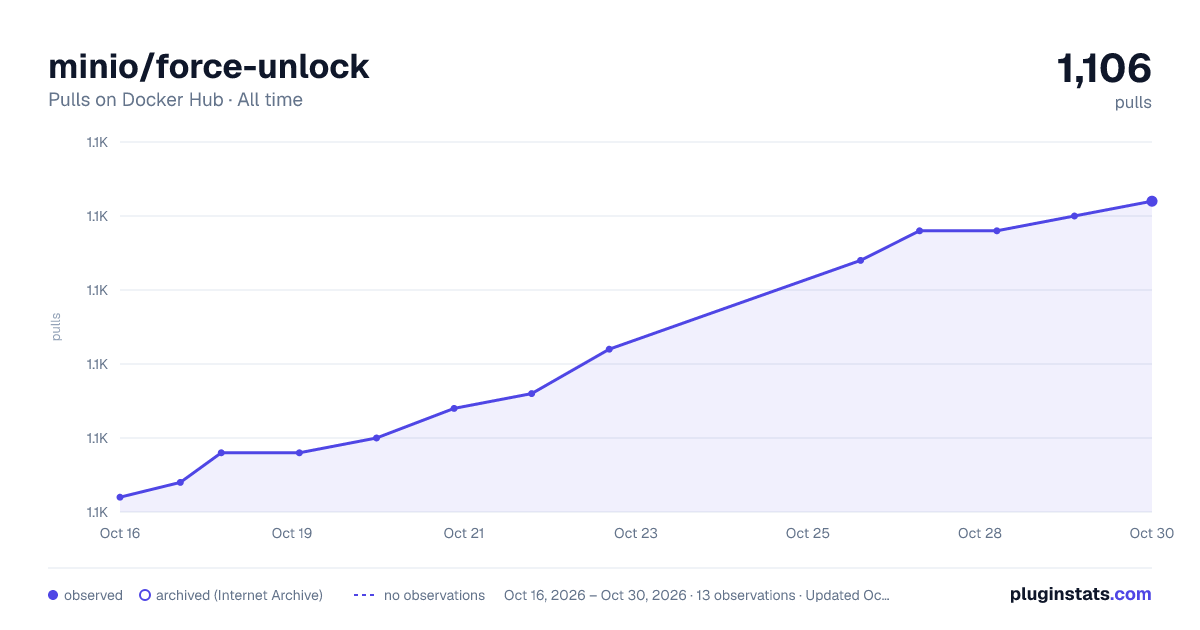Click 'Pulls on Docker Hub · All time' subtitle
Screen dimensions: 1200x630
pos(175,100)
